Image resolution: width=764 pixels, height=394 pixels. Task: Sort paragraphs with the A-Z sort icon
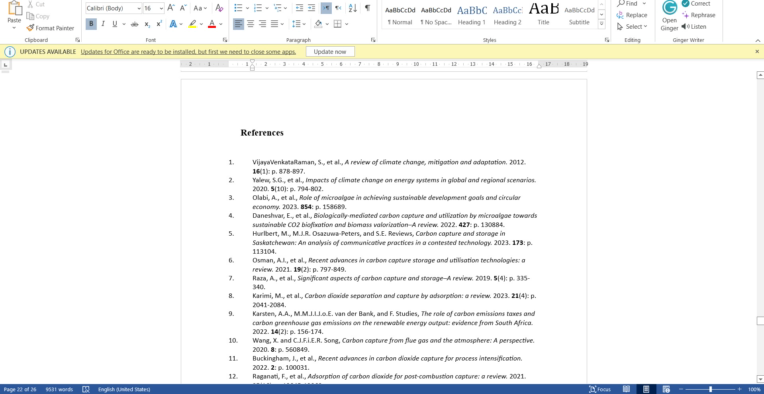353,8
